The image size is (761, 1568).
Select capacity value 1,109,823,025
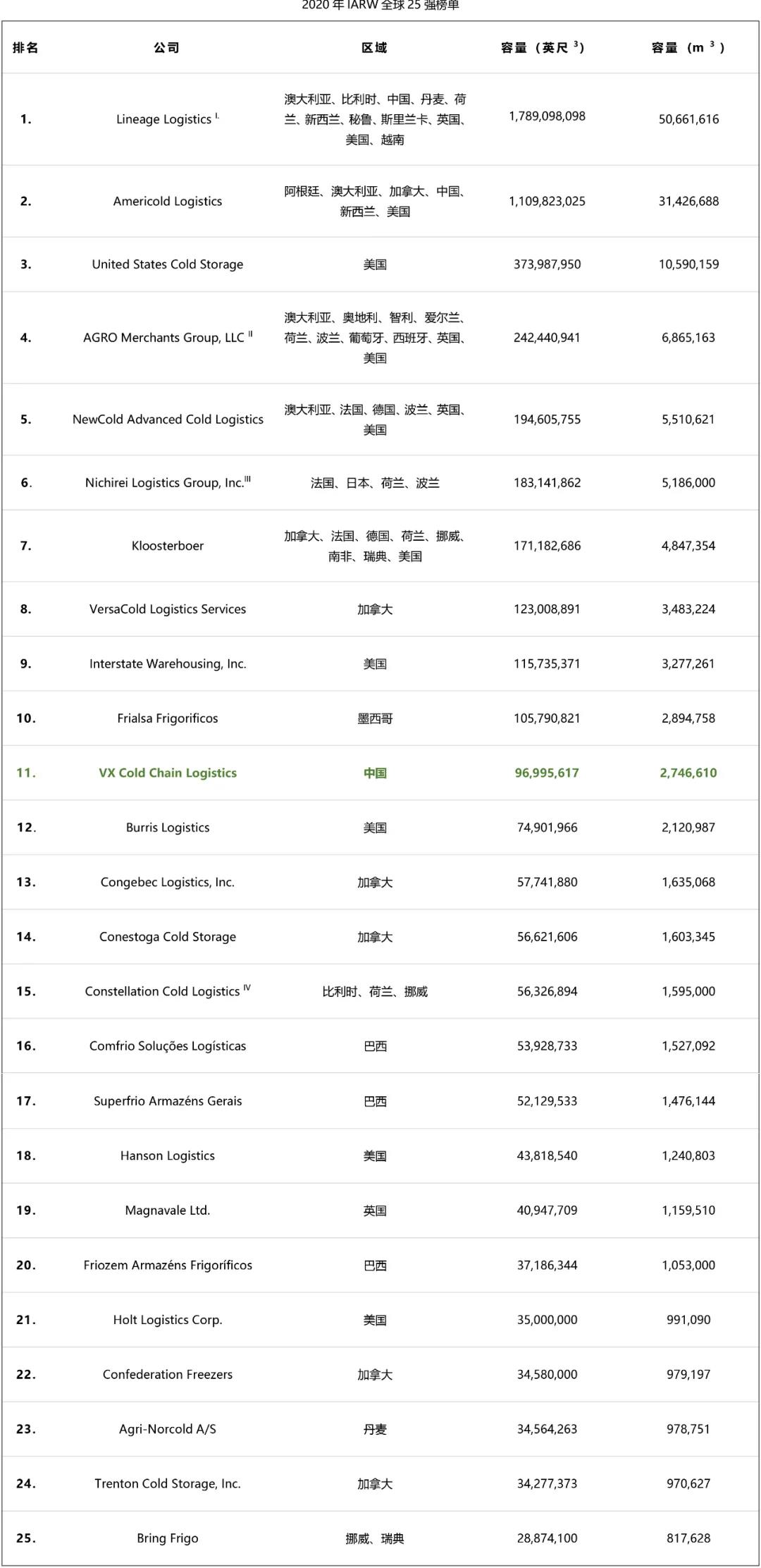(x=547, y=201)
